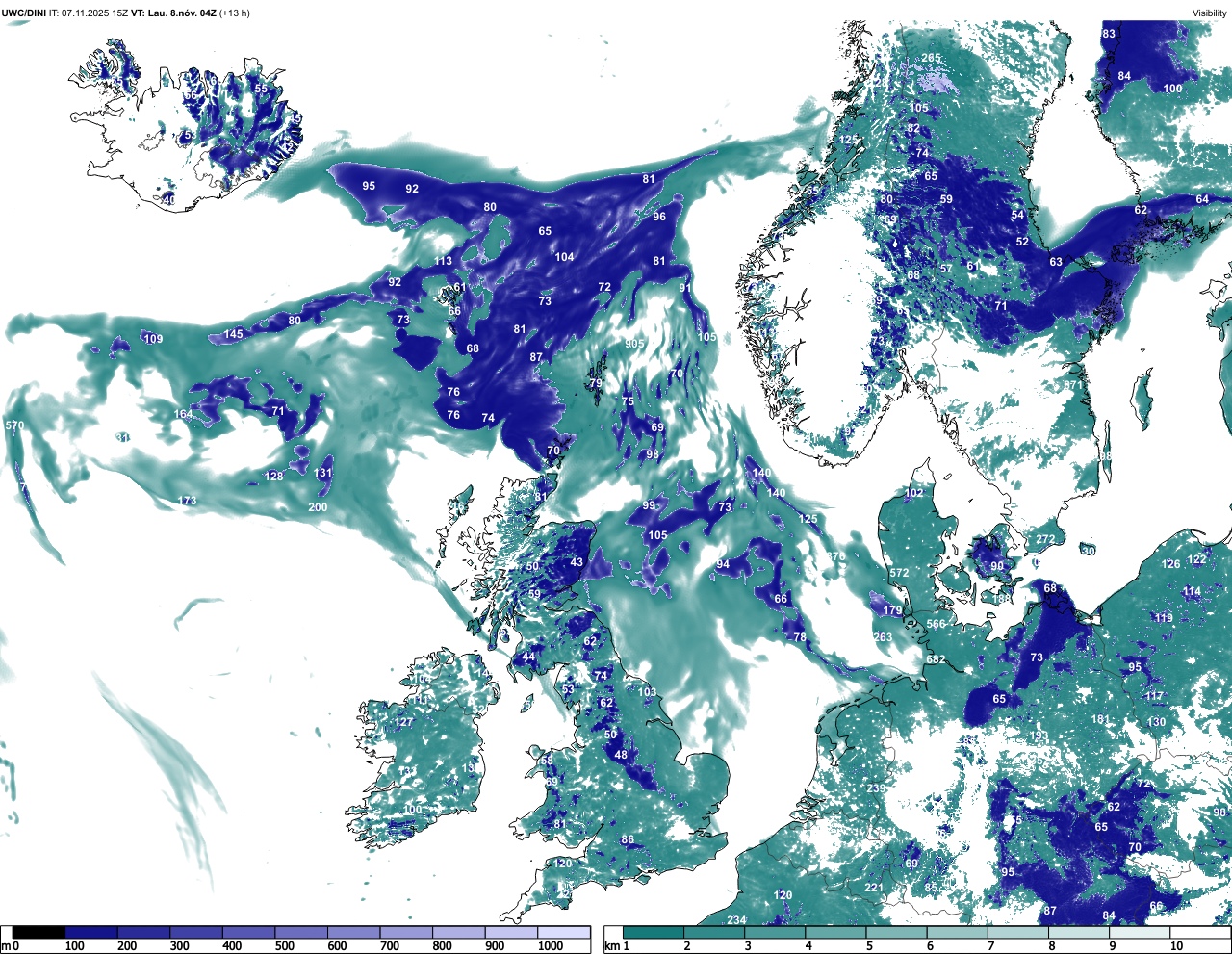This screenshot has width=1232, height=954.
Task: Click the '63' value over Baltic area
Action: tap(1056, 262)
